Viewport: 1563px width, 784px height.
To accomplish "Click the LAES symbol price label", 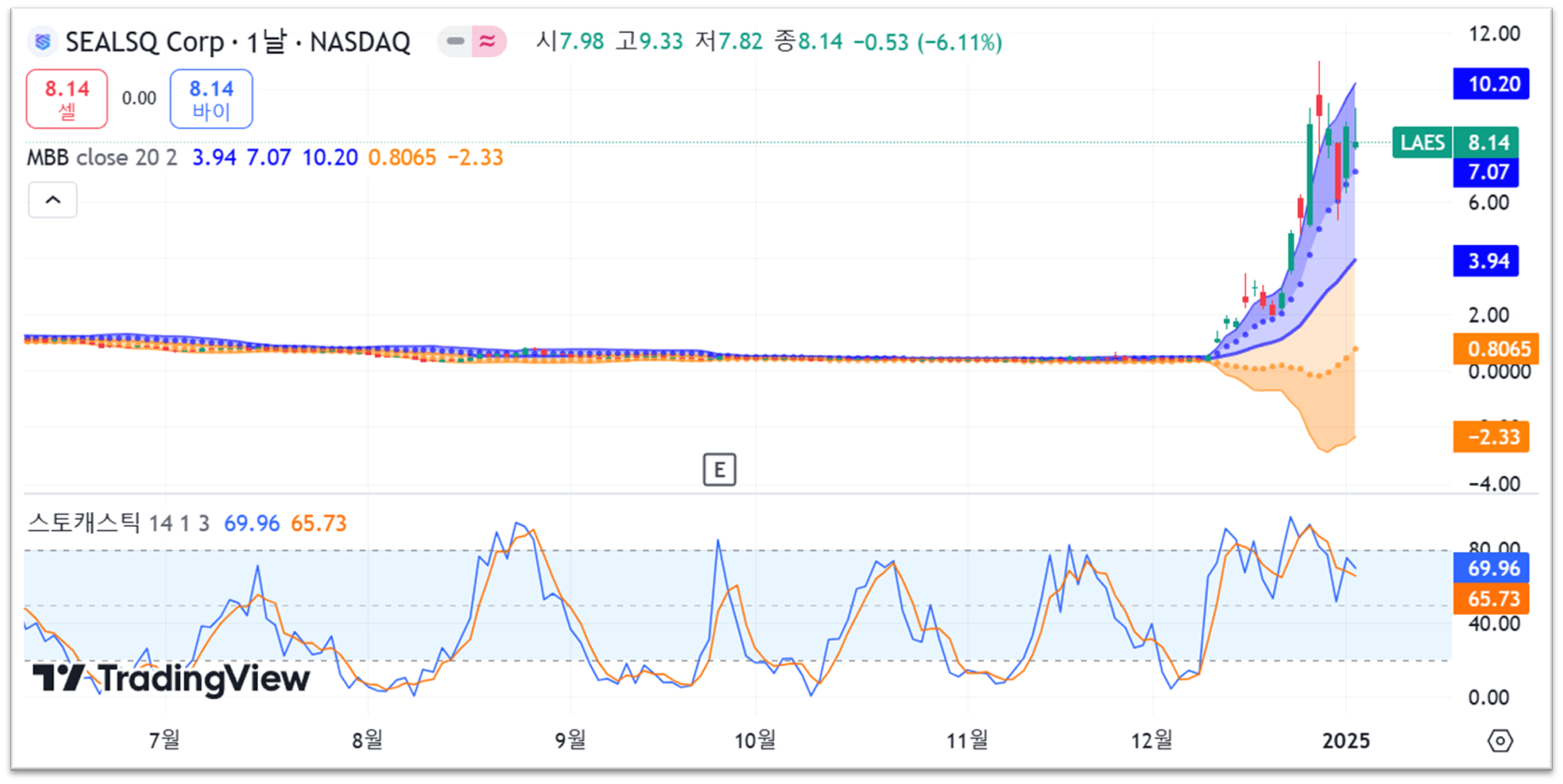I will pyautogui.click(x=1422, y=143).
